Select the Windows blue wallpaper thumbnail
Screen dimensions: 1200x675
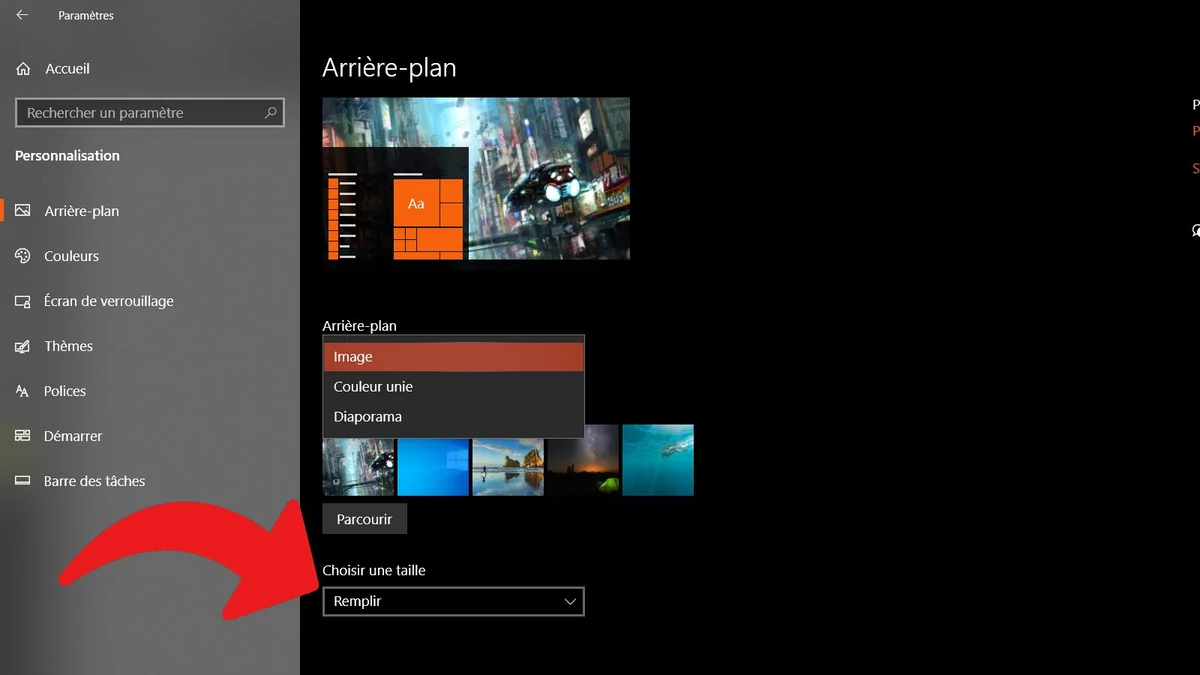point(433,460)
